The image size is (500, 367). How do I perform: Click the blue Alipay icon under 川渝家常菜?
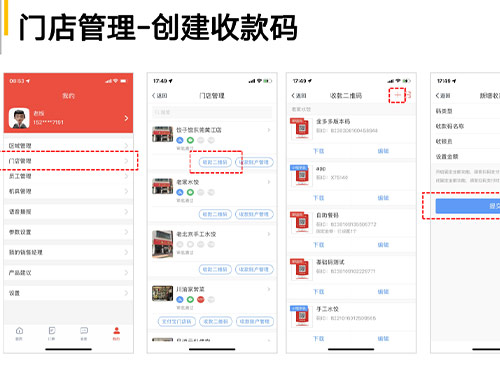tap(180, 299)
